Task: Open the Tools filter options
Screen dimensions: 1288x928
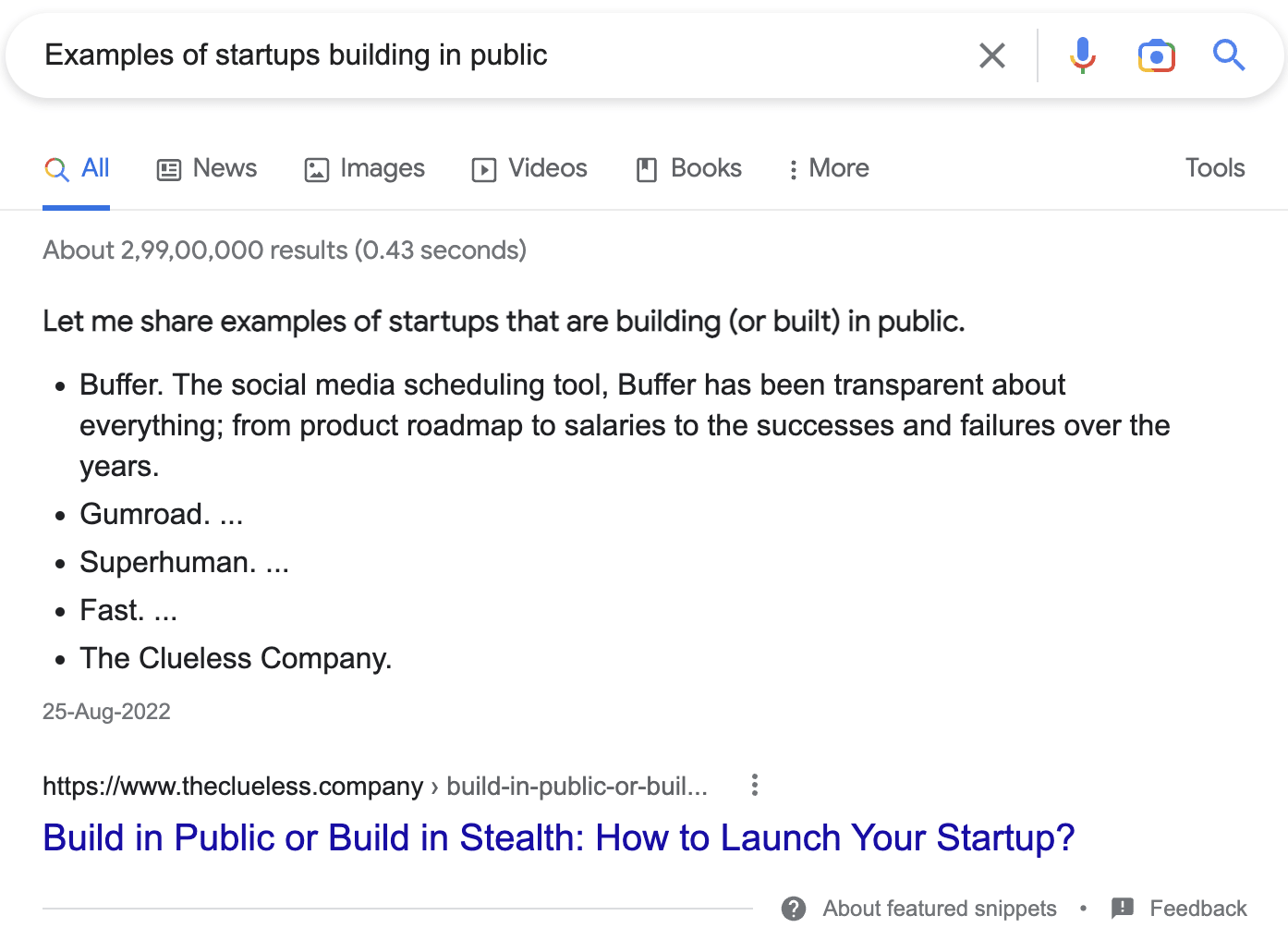Action: [1214, 168]
